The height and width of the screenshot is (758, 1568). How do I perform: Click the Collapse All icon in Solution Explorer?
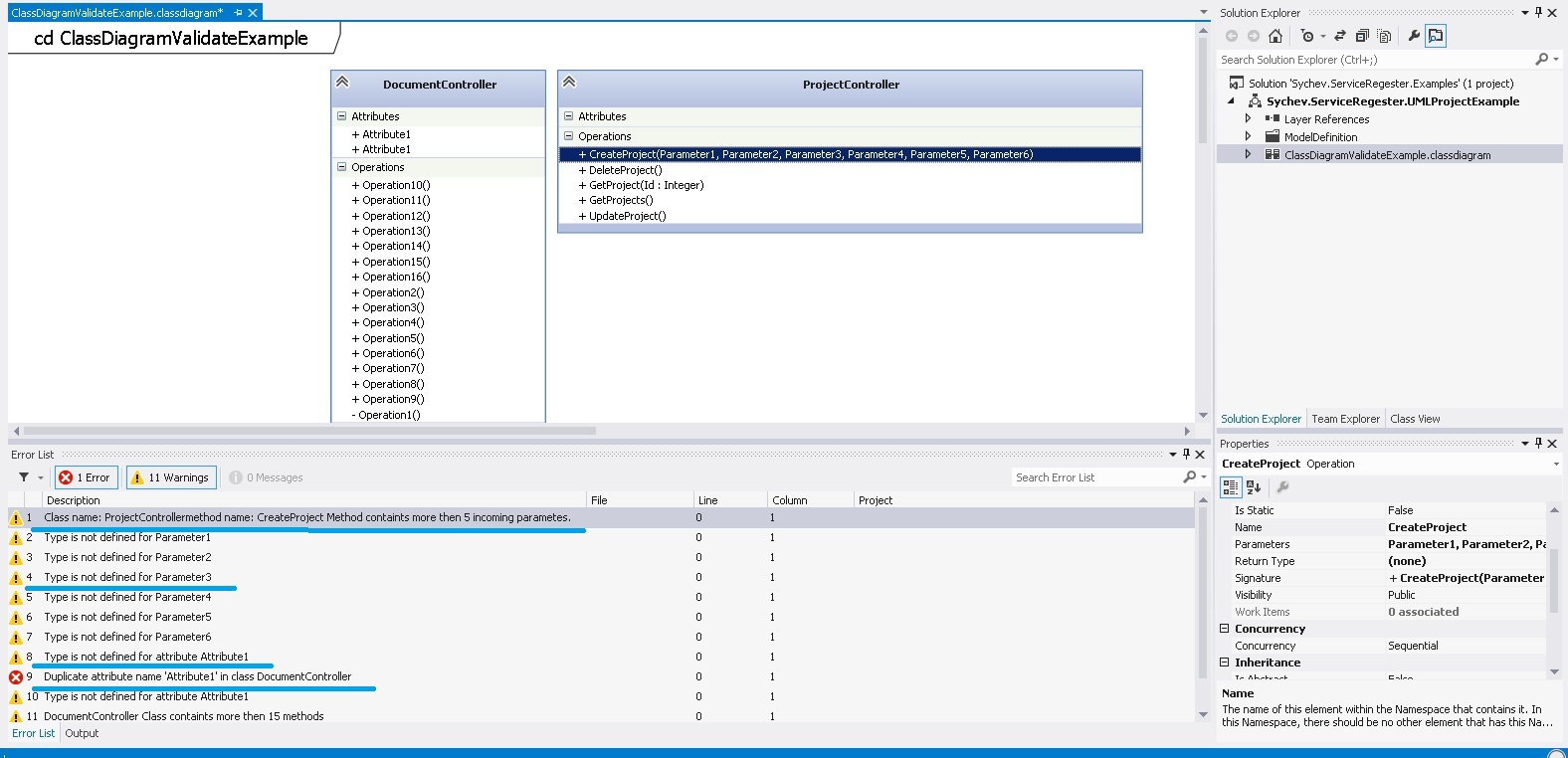click(1362, 36)
